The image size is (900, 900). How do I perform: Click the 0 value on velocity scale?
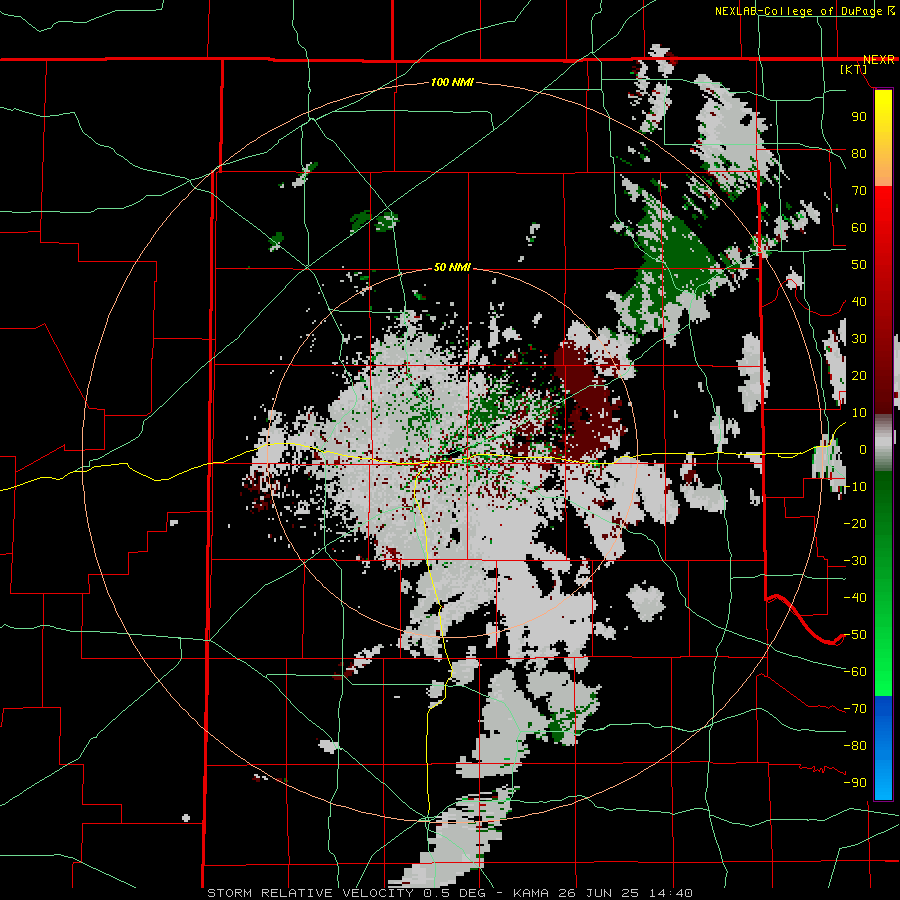862,449
